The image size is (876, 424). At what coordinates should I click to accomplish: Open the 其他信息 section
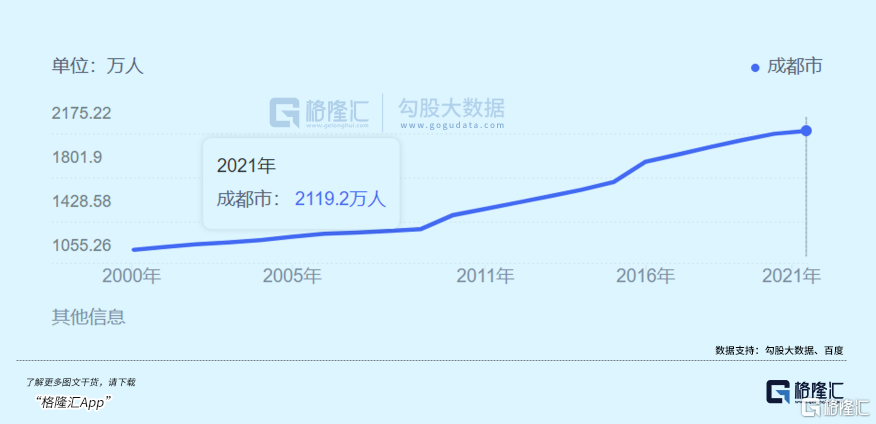(x=88, y=317)
